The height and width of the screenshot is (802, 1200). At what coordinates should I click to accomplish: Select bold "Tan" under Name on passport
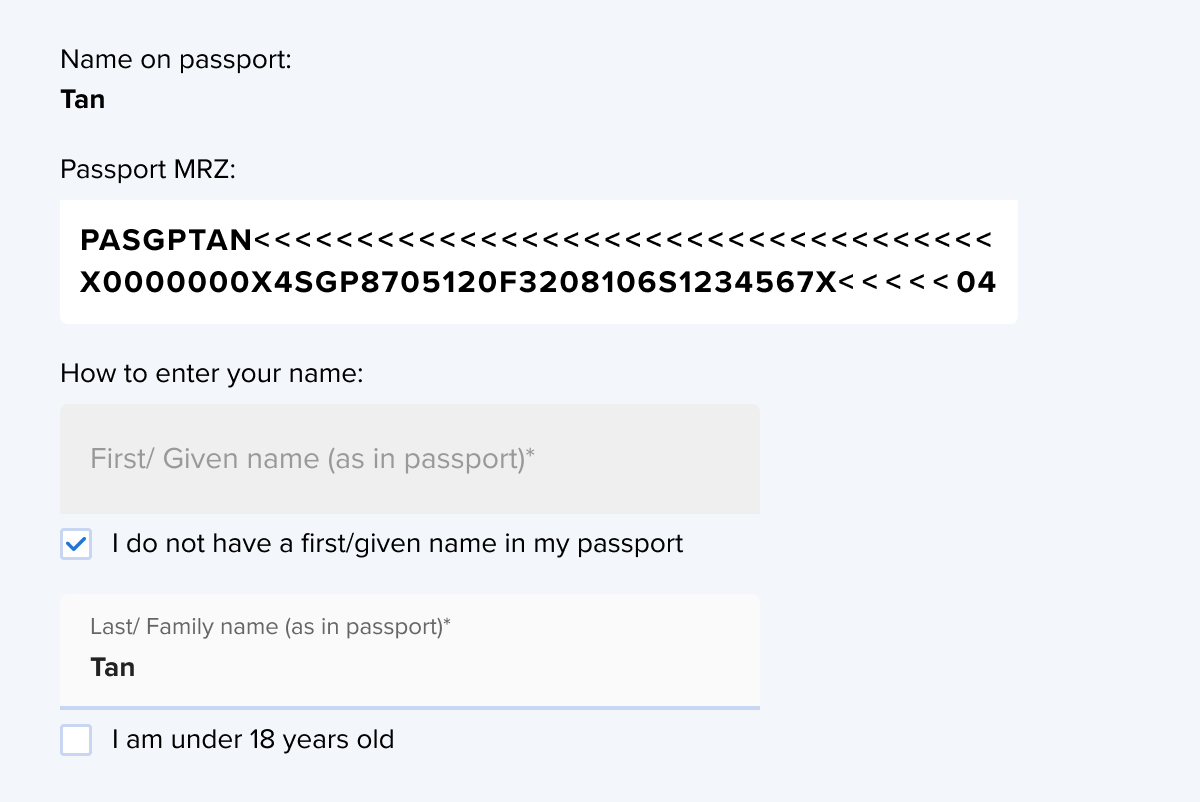click(83, 100)
